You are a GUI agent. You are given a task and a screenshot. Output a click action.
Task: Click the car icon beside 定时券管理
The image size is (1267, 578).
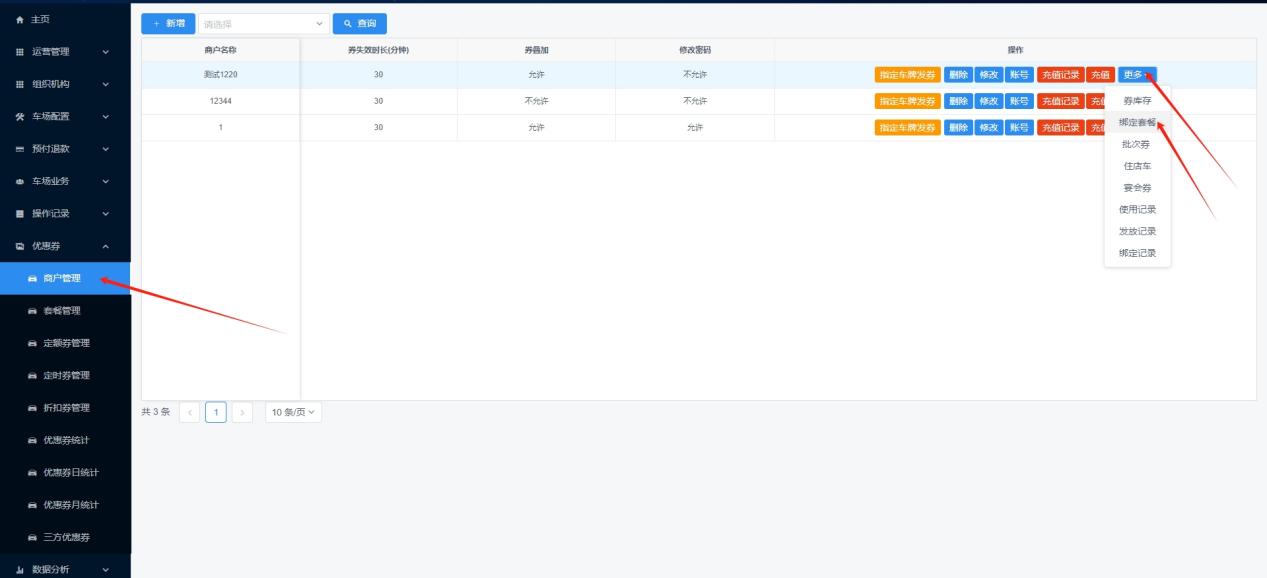pos(32,375)
